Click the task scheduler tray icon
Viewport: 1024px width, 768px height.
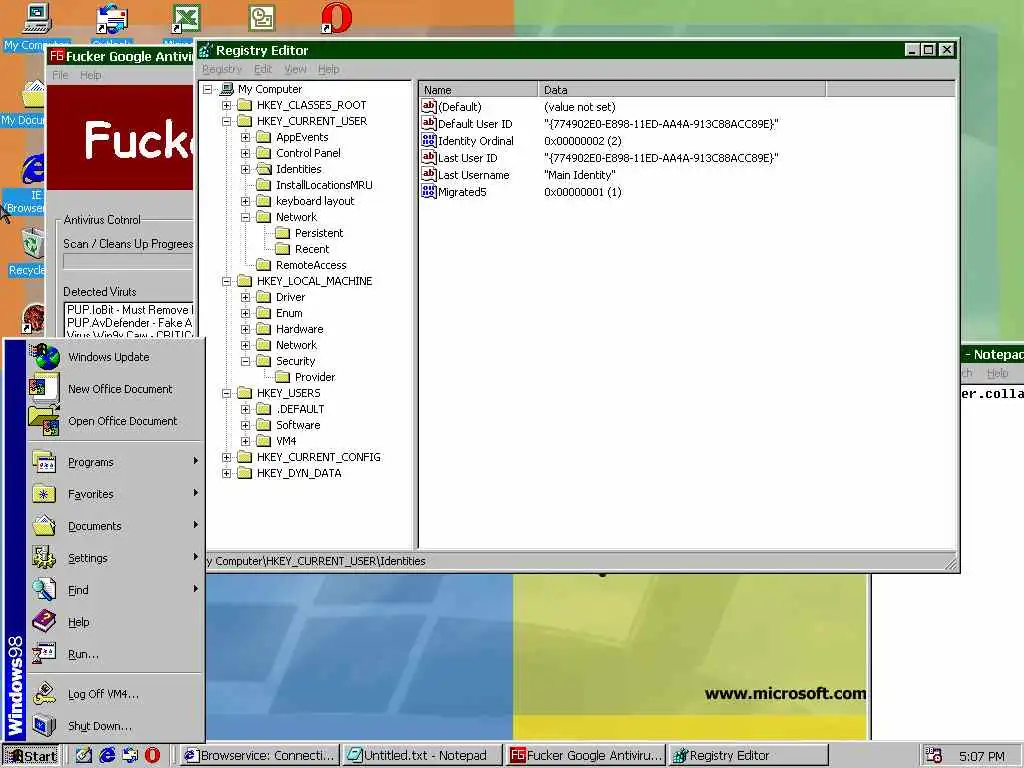[x=934, y=756]
